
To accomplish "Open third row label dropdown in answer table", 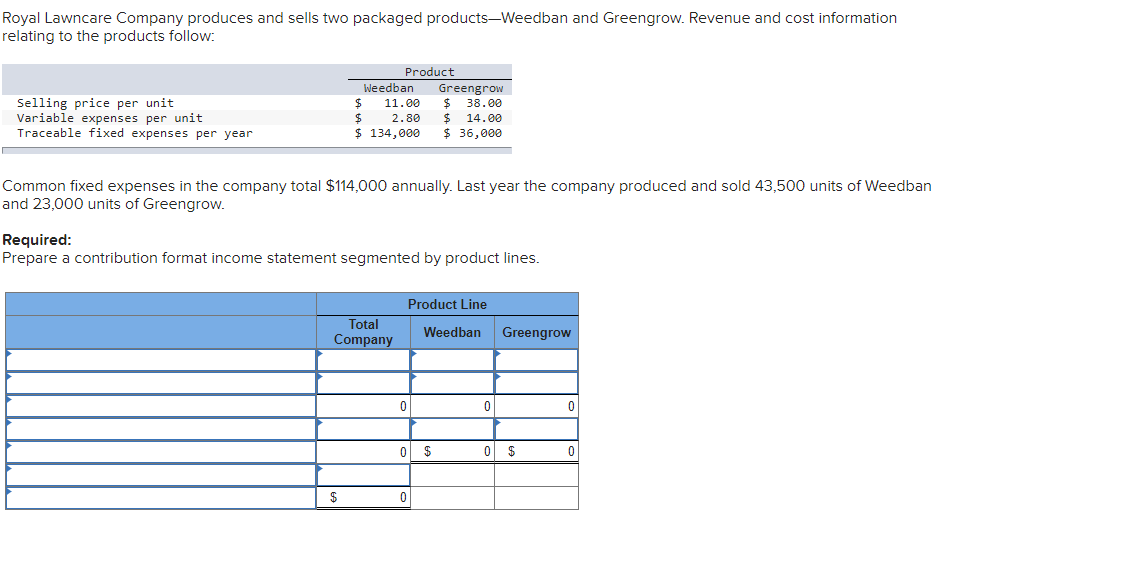I will tap(161, 406).
